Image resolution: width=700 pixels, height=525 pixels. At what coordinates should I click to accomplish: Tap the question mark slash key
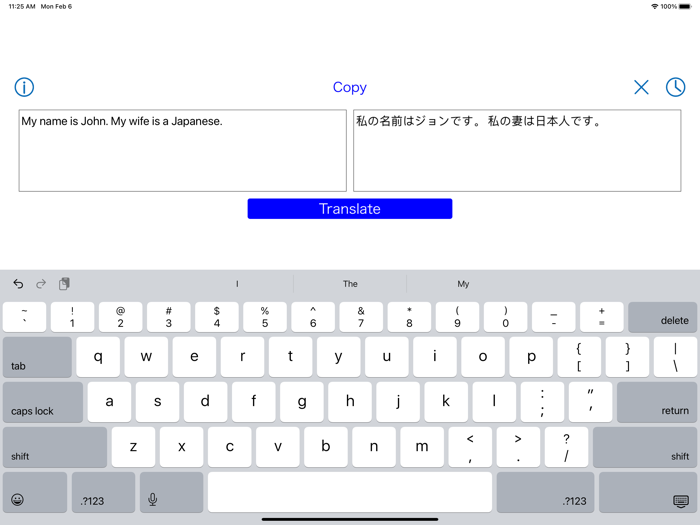[567, 447]
